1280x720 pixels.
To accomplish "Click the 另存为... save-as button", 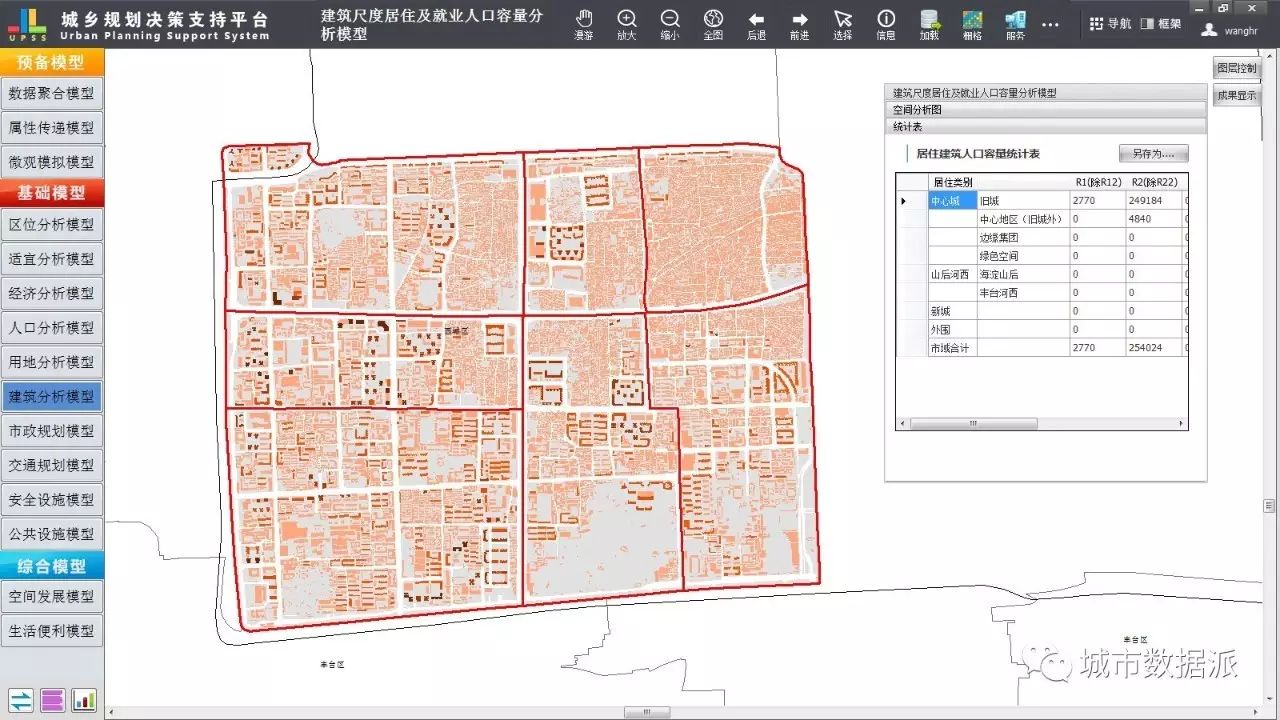I will [1153, 154].
